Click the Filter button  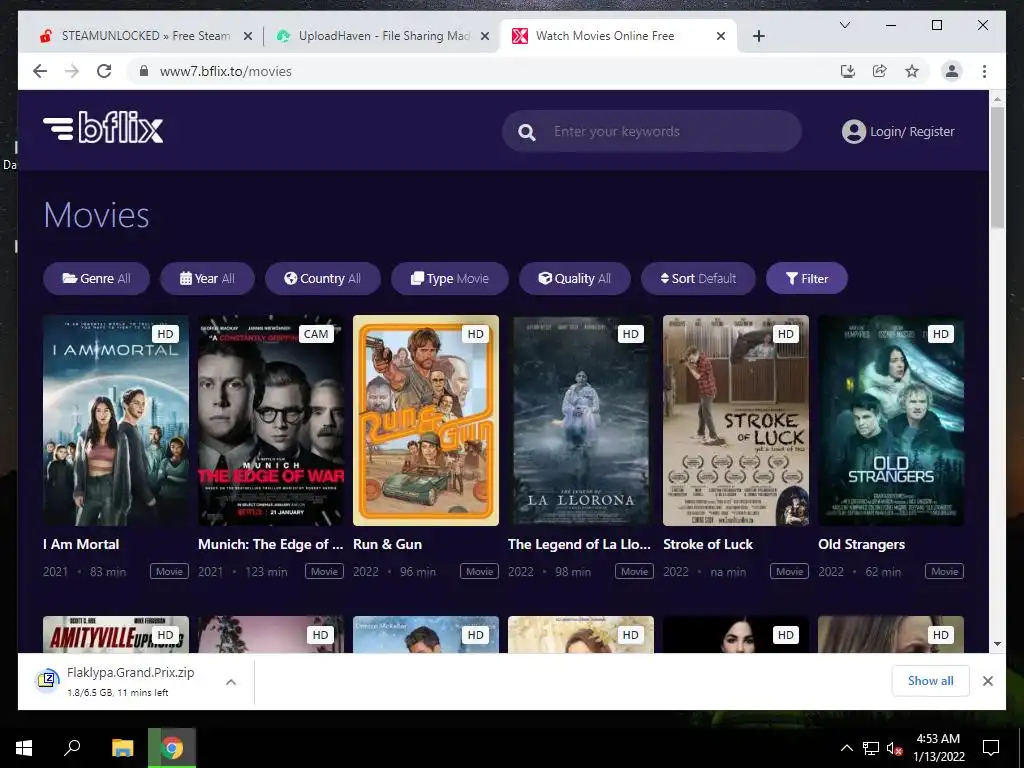(x=807, y=278)
